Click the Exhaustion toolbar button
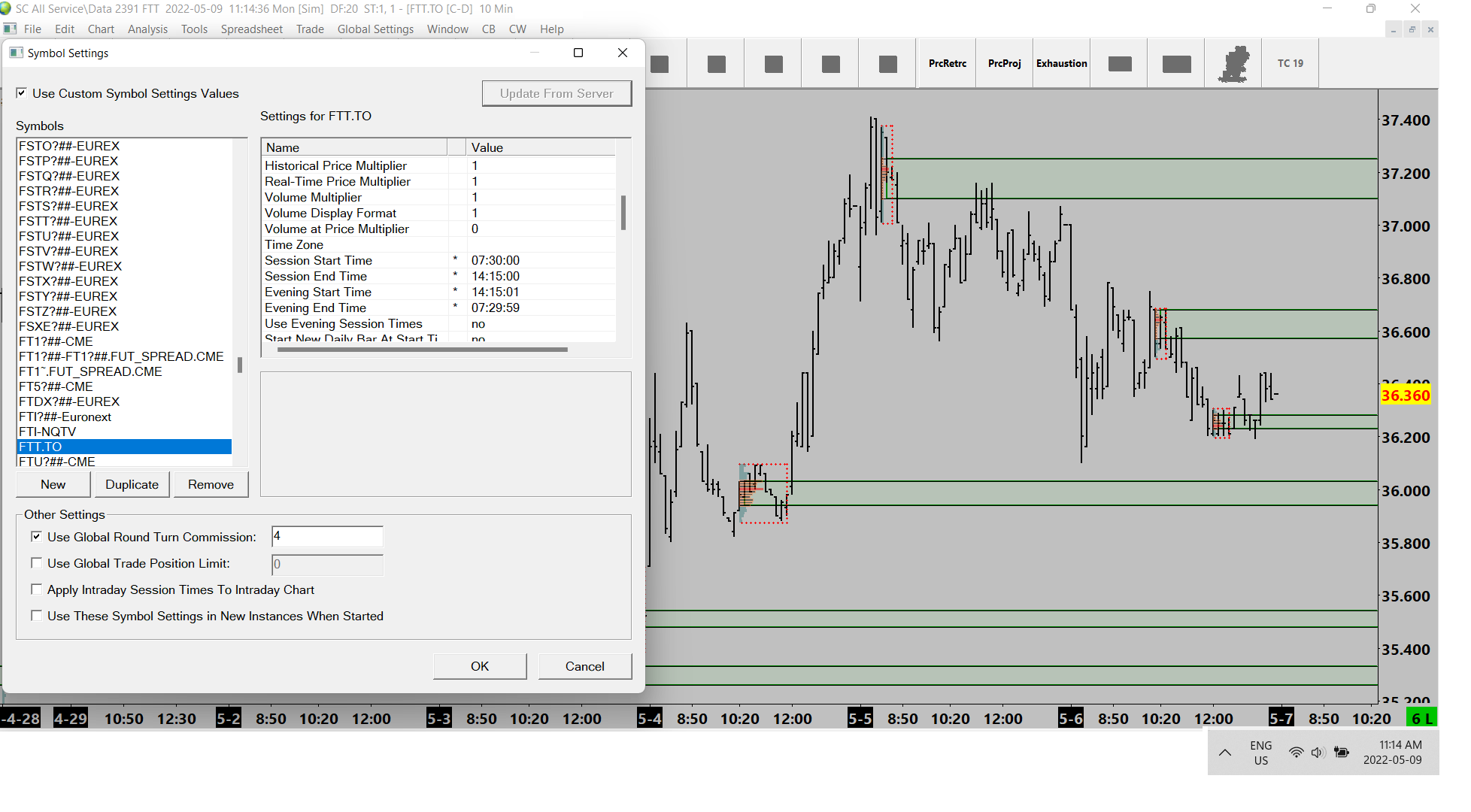 tap(1061, 64)
